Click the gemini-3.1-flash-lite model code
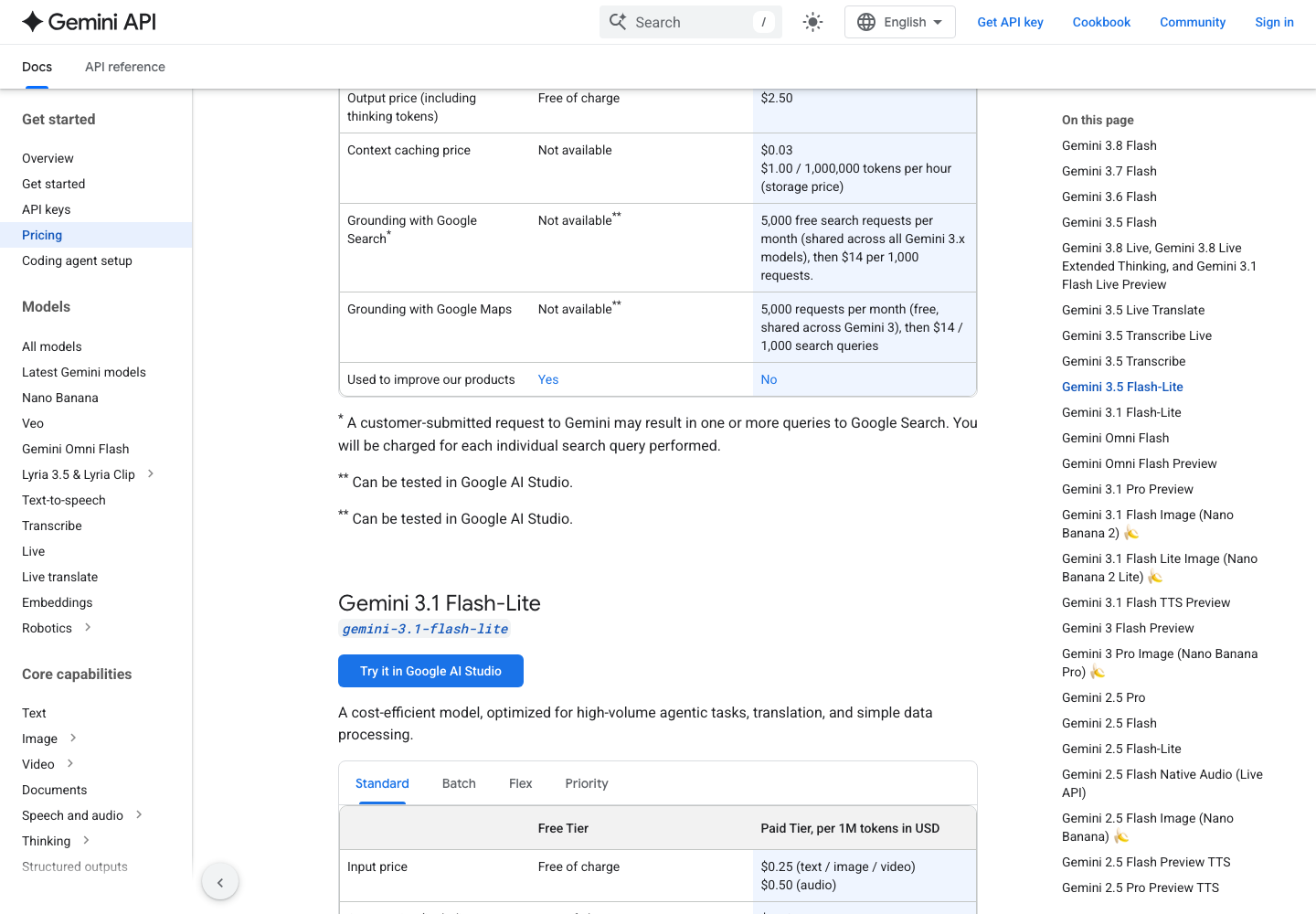Viewport: 1316px width, 914px height. click(x=425, y=629)
